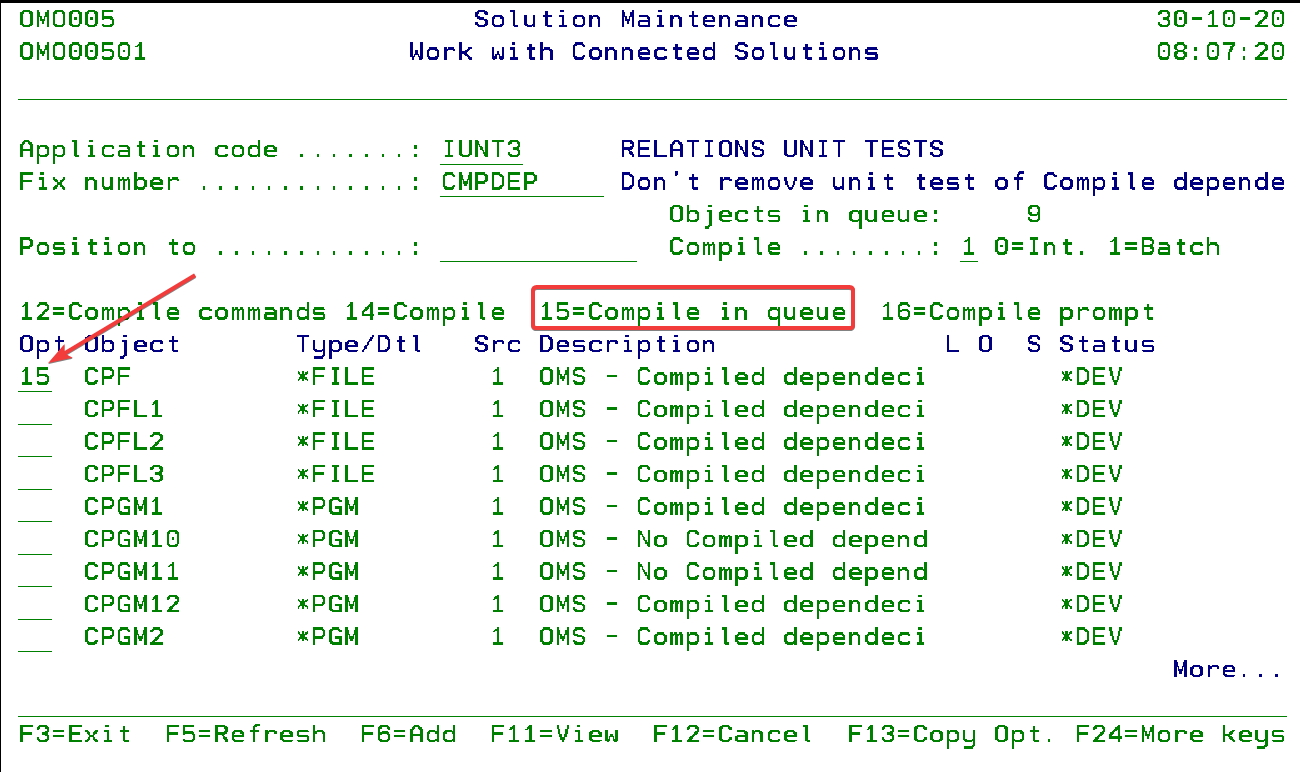Click the Opt field for CPGM2
The height and width of the screenshot is (772, 1300).
35,637
